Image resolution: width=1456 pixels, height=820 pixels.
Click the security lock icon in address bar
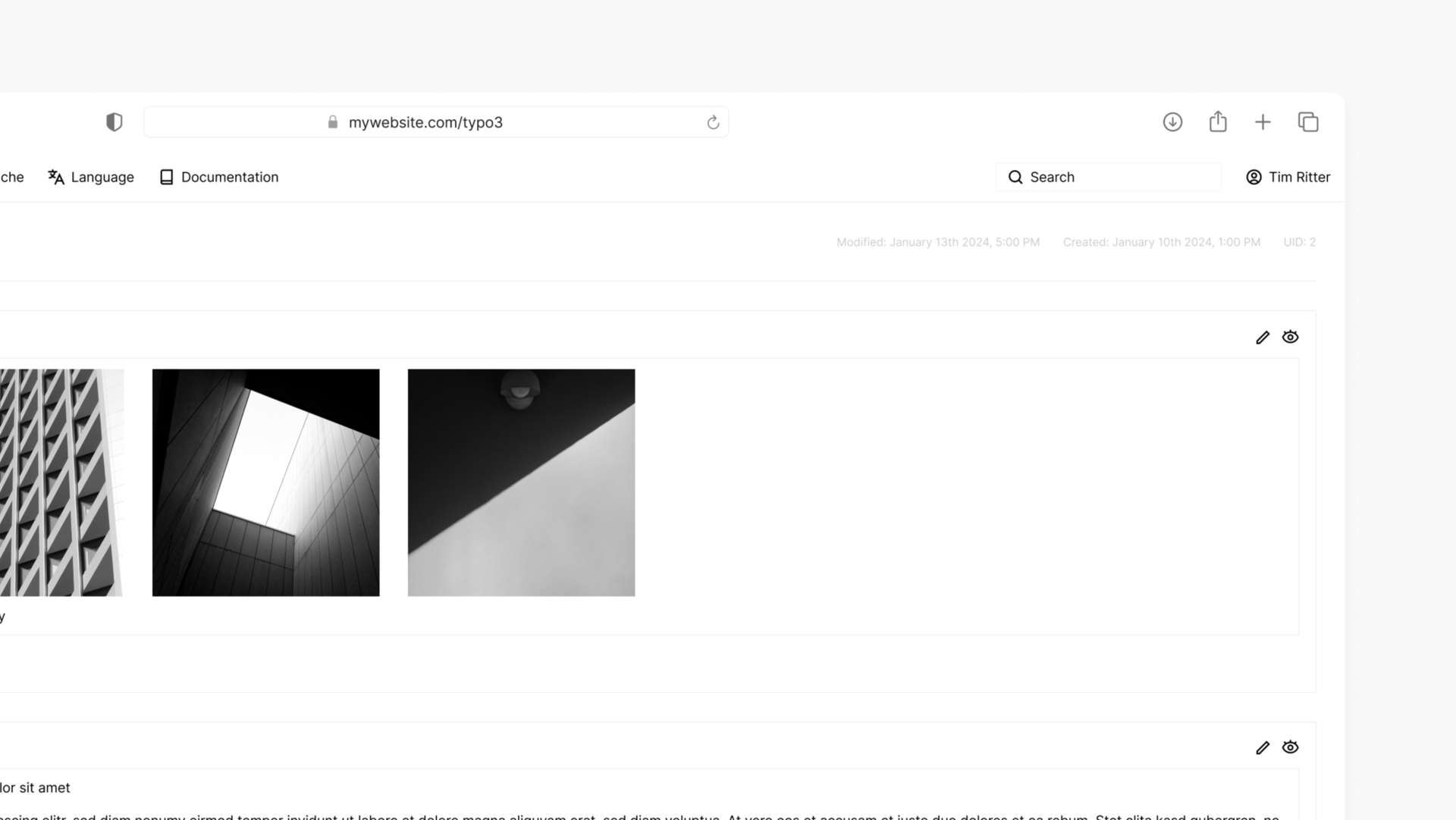pos(334,121)
